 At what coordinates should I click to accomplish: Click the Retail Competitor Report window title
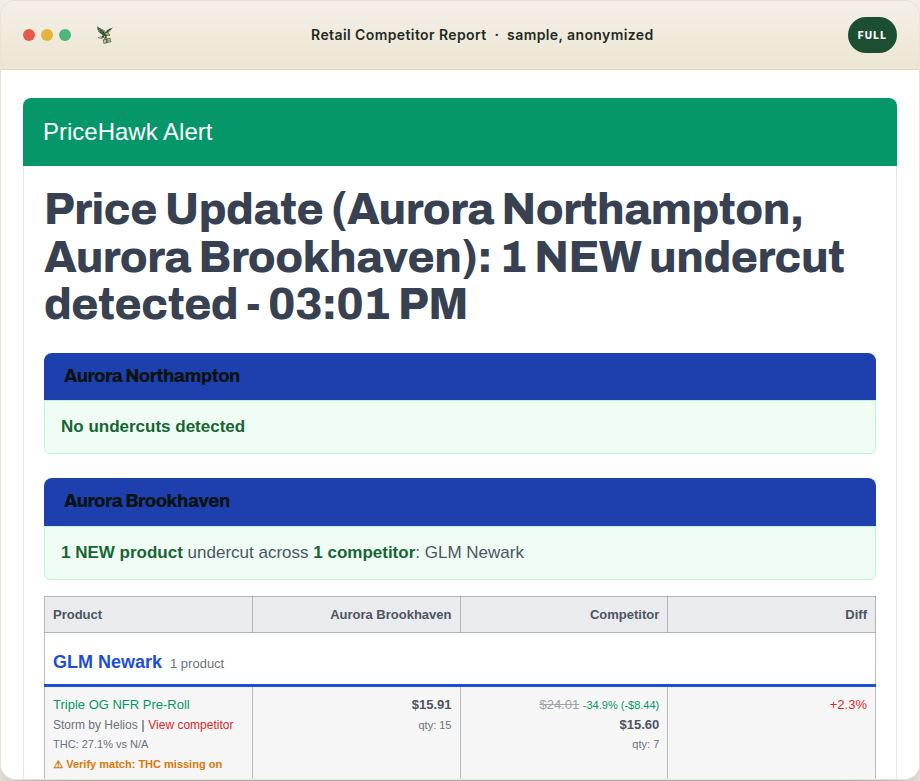(x=482, y=35)
